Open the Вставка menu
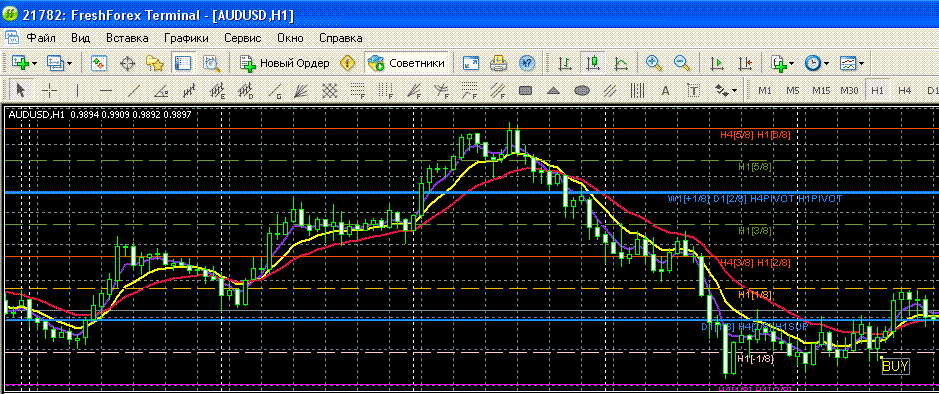 pos(127,38)
